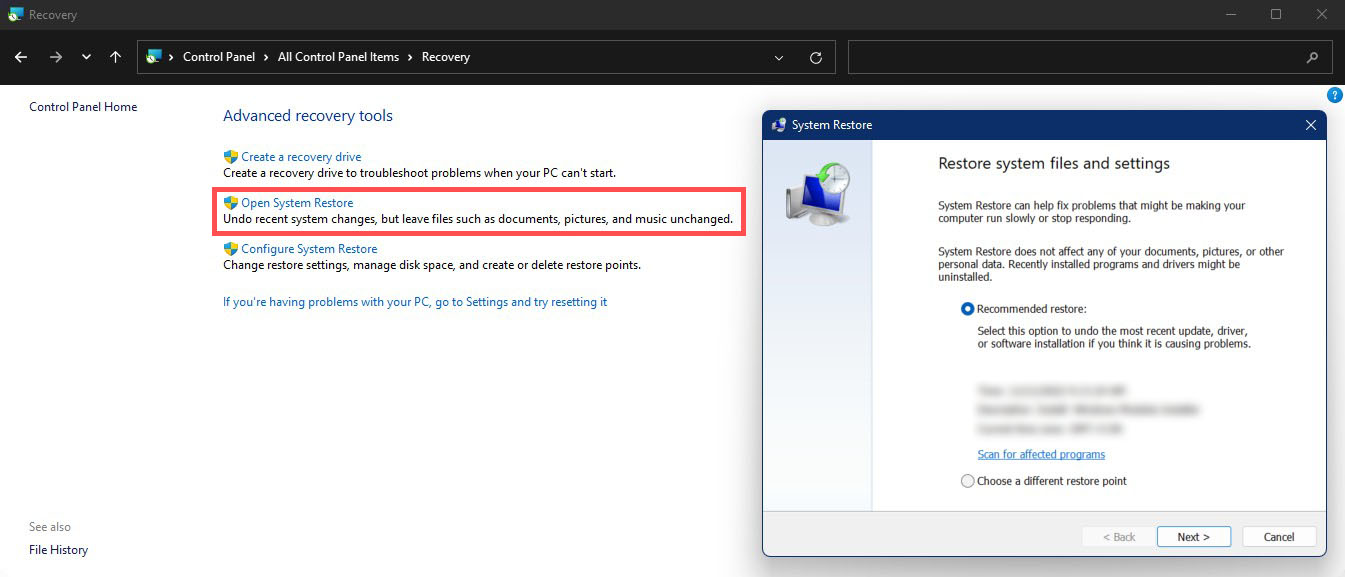Go back using the Back arrow
Image resolution: width=1345 pixels, height=577 pixels.
[21, 57]
